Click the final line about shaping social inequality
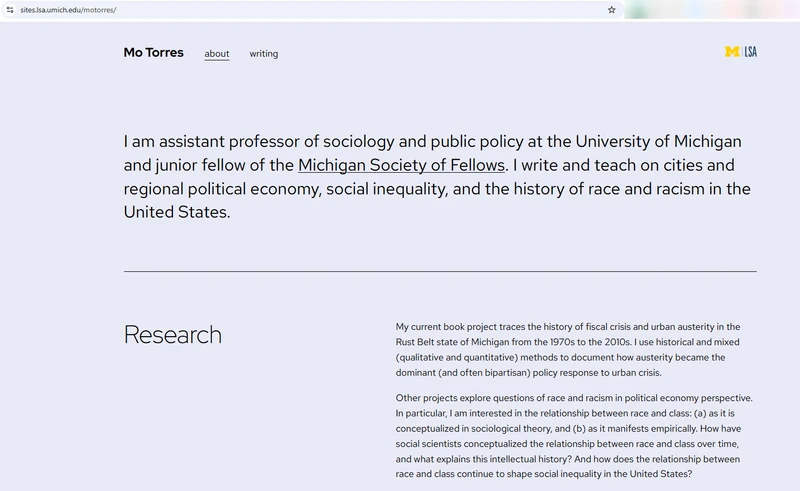Viewport: 800px width, 491px height. tap(544, 474)
